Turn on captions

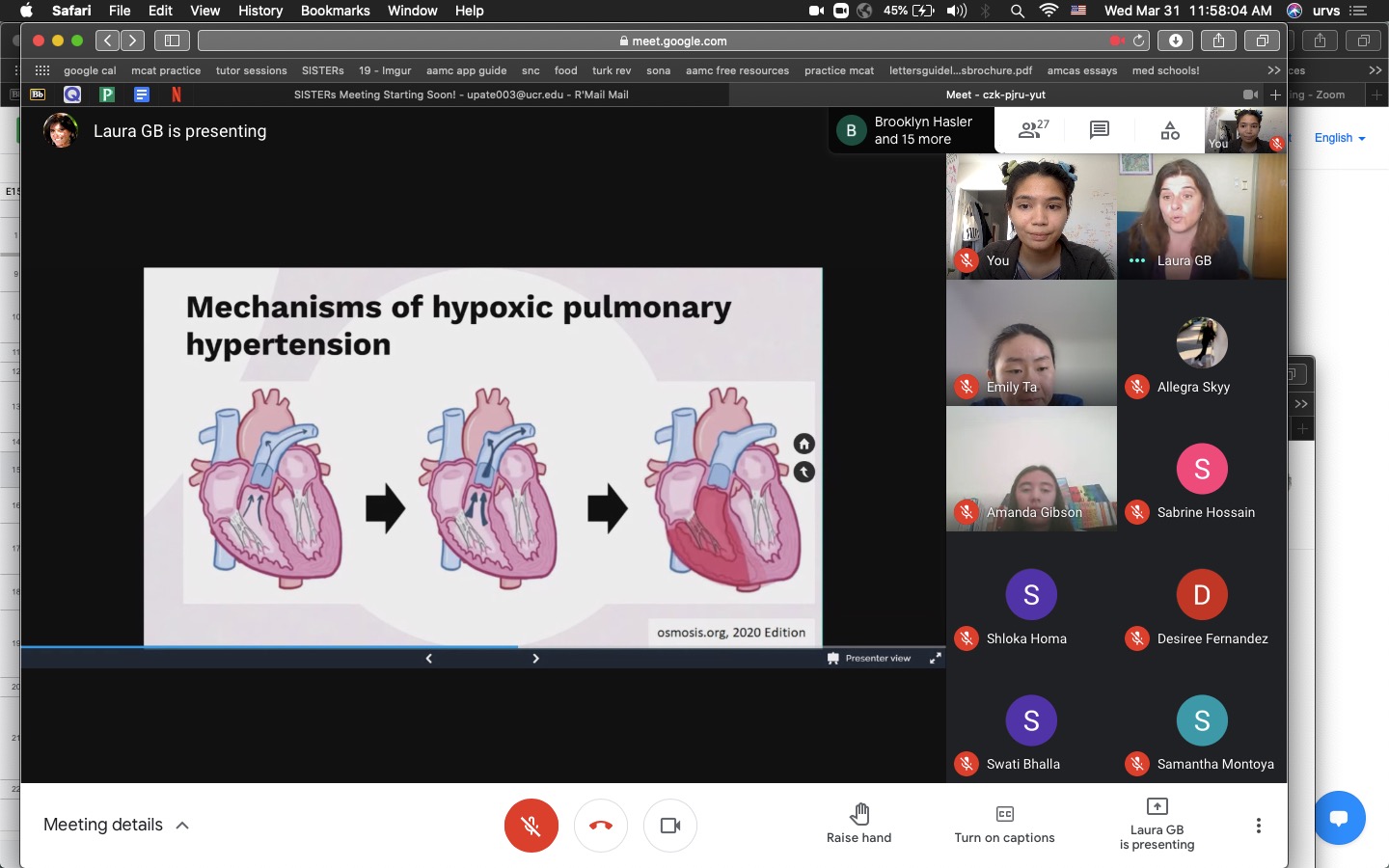tap(1004, 825)
